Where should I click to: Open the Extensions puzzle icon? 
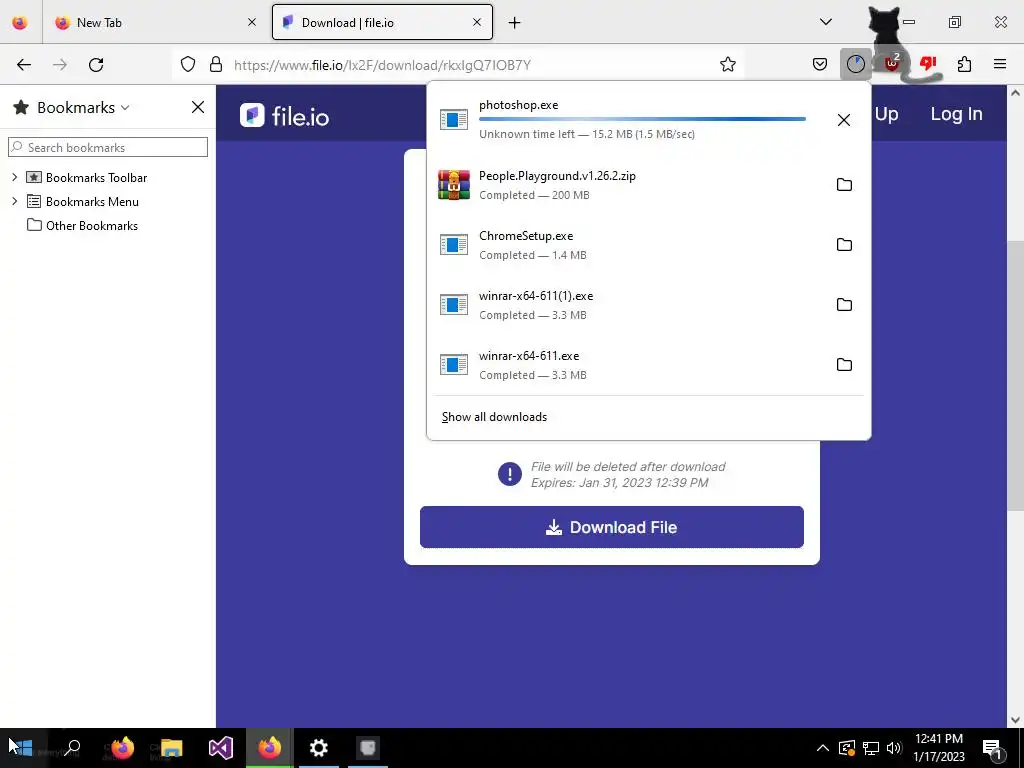pos(964,65)
